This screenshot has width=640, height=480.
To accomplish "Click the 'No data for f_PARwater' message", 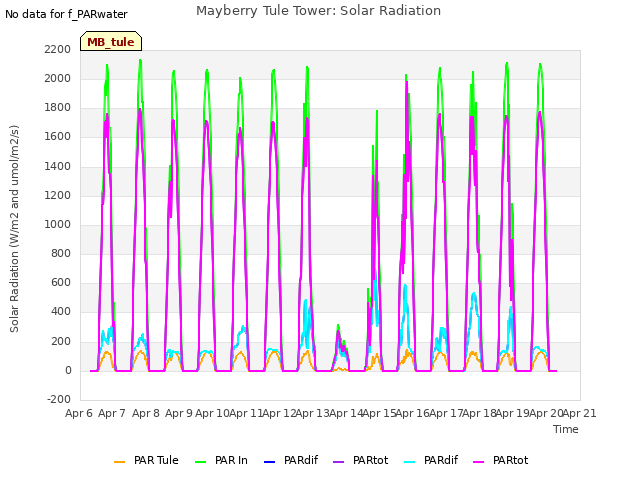I will pos(66,14).
